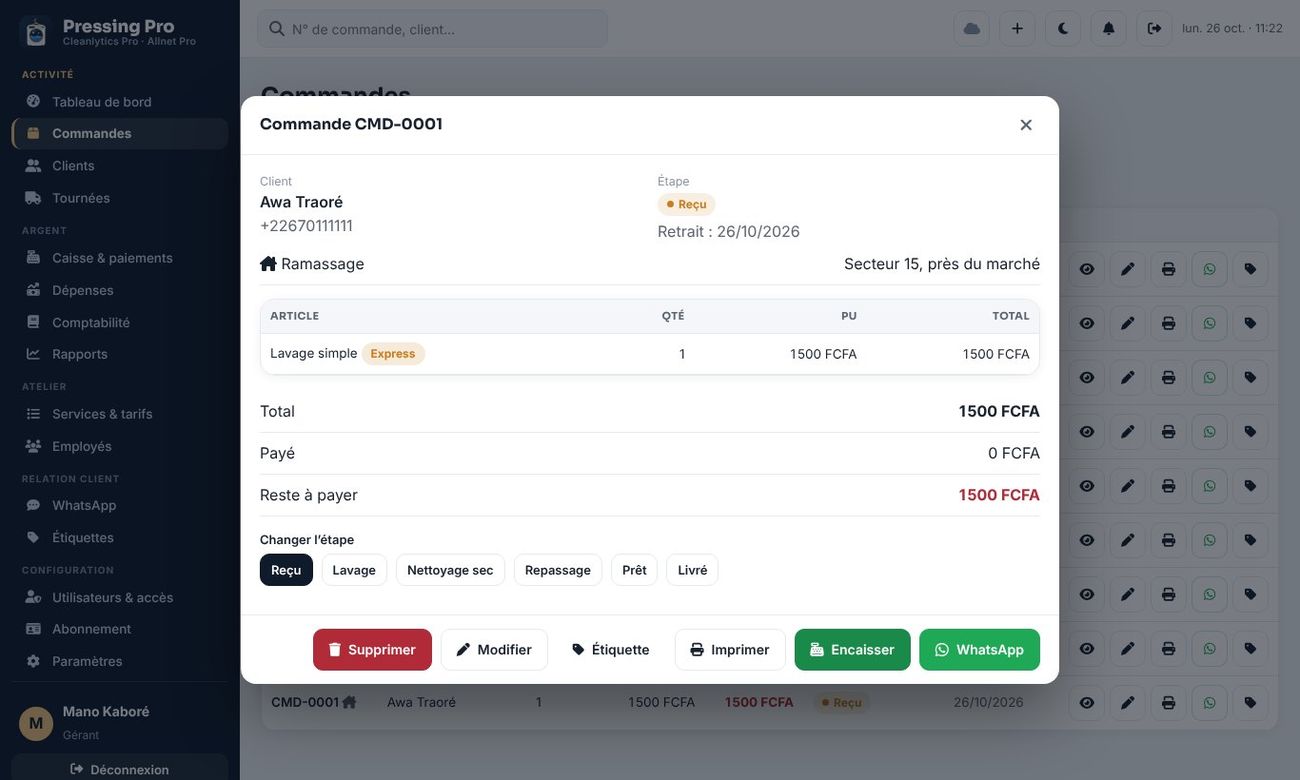
Task: Set the order stage to Prêt
Action: click(x=634, y=570)
